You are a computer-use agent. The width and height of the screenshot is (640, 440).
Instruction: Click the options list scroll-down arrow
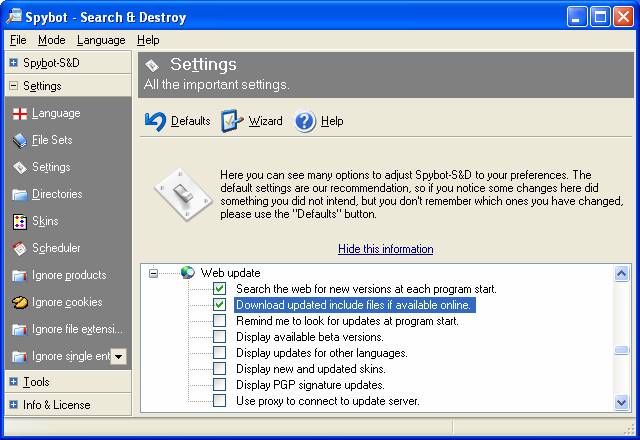tap(622, 403)
